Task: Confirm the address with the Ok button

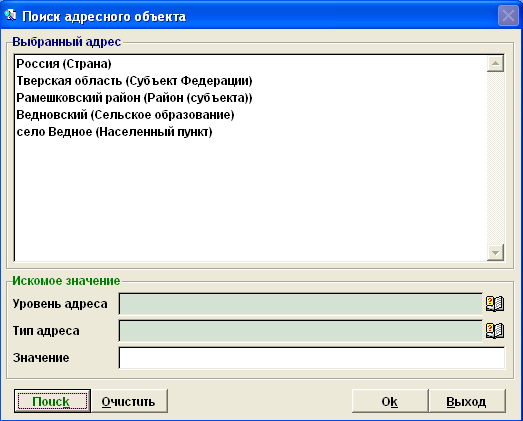Action: 390,401
